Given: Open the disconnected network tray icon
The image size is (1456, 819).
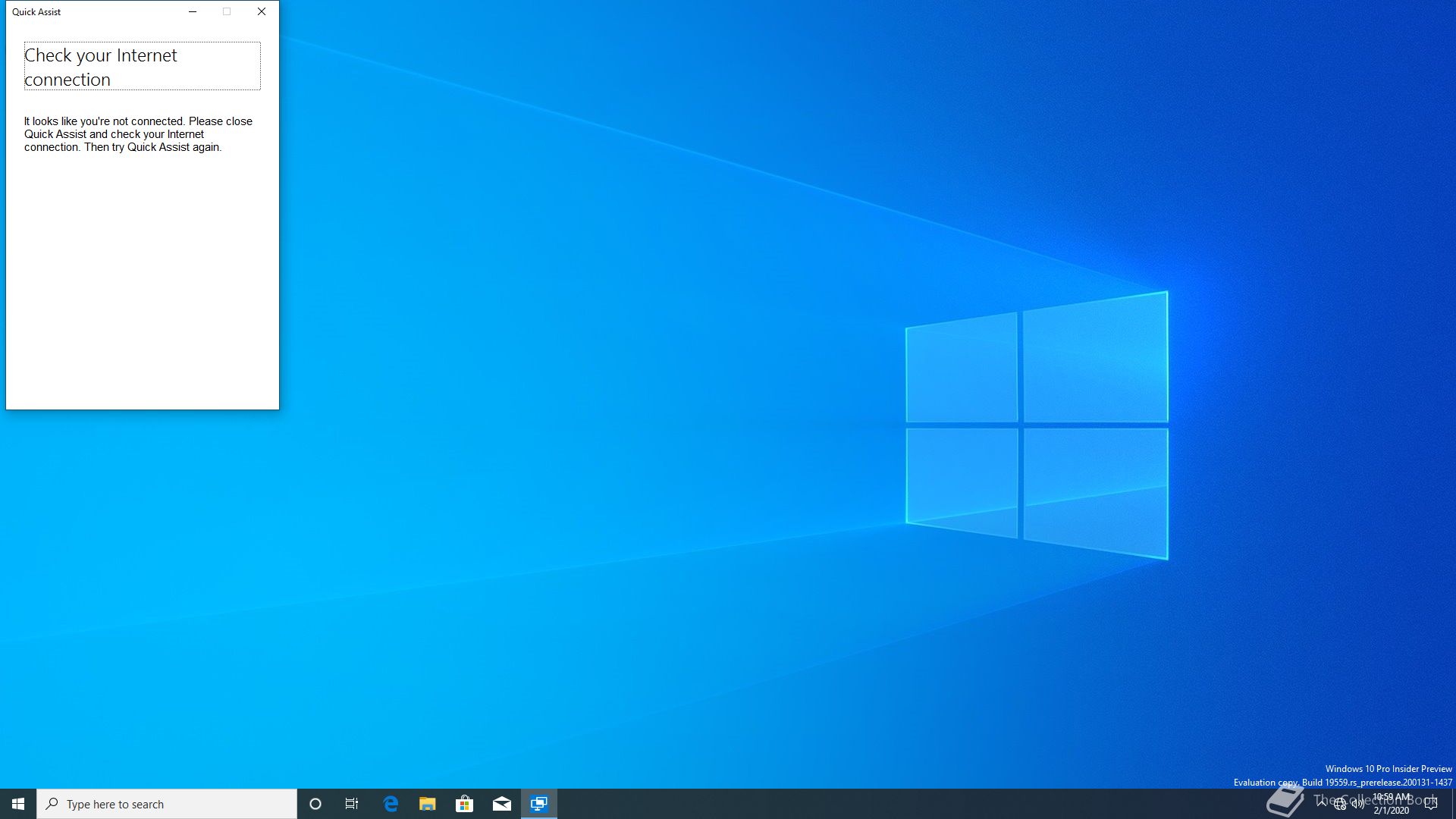Looking at the screenshot, I should 1340,804.
